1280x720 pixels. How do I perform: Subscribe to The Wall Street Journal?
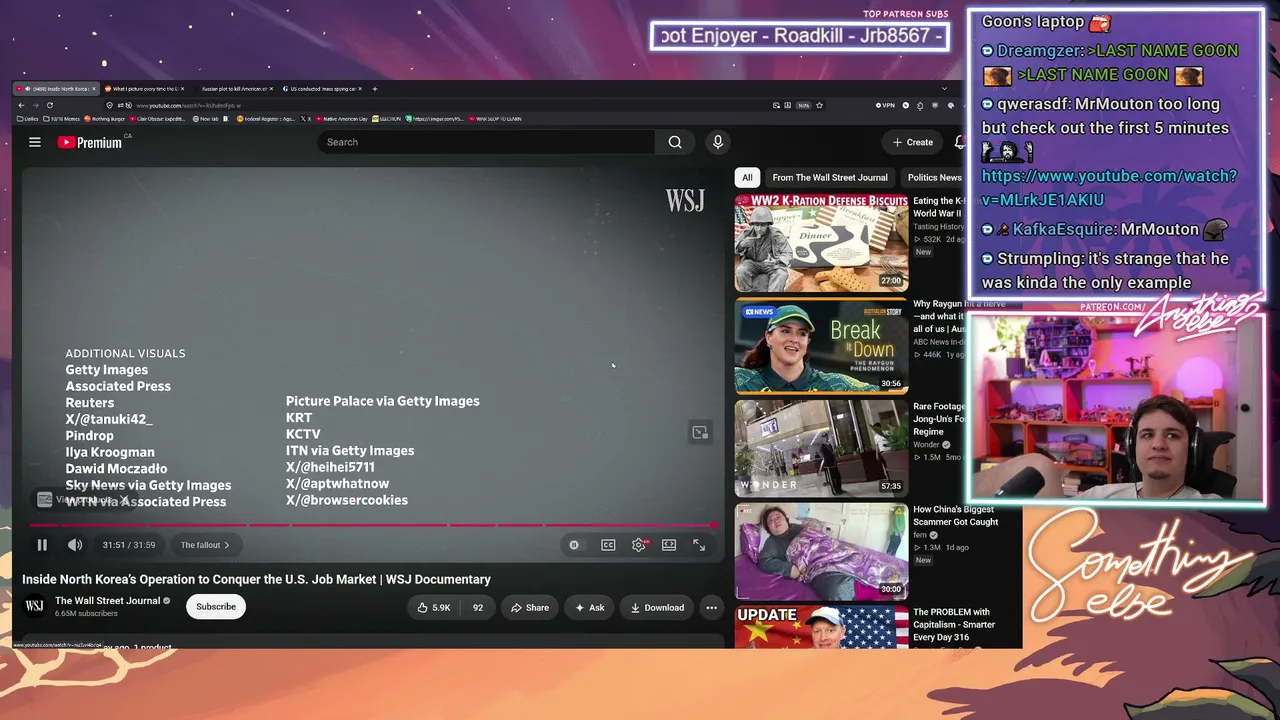tap(216, 607)
